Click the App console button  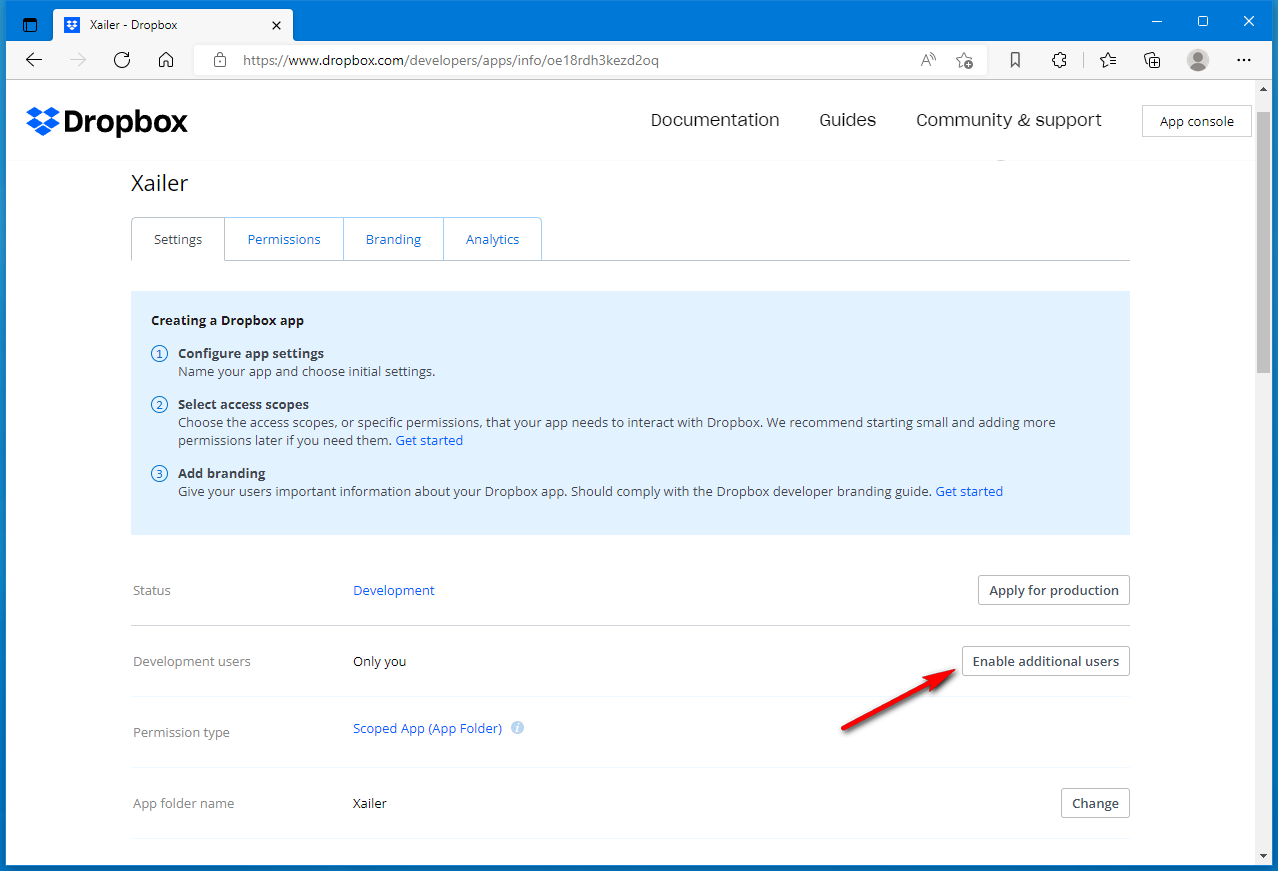(x=1196, y=121)
